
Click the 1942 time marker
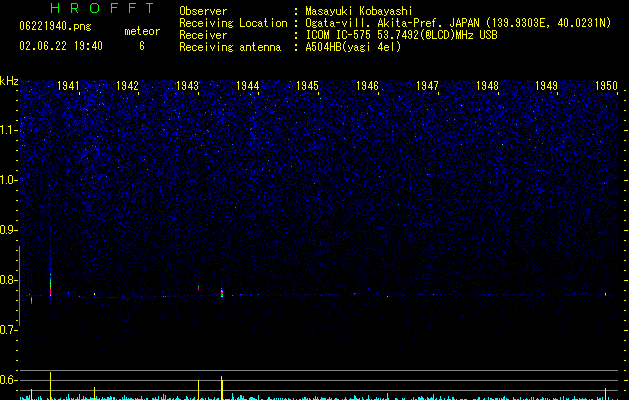[x=127, y=85]
